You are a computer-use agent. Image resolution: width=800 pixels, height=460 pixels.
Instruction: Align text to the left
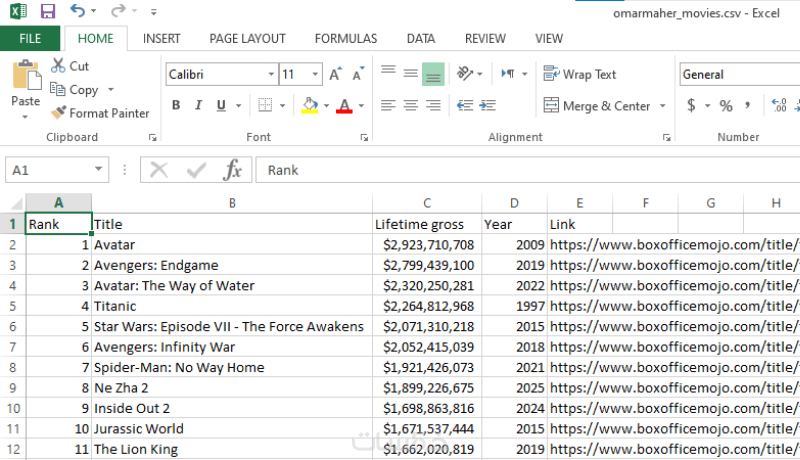pyautogui.click(x=388, y=105)
